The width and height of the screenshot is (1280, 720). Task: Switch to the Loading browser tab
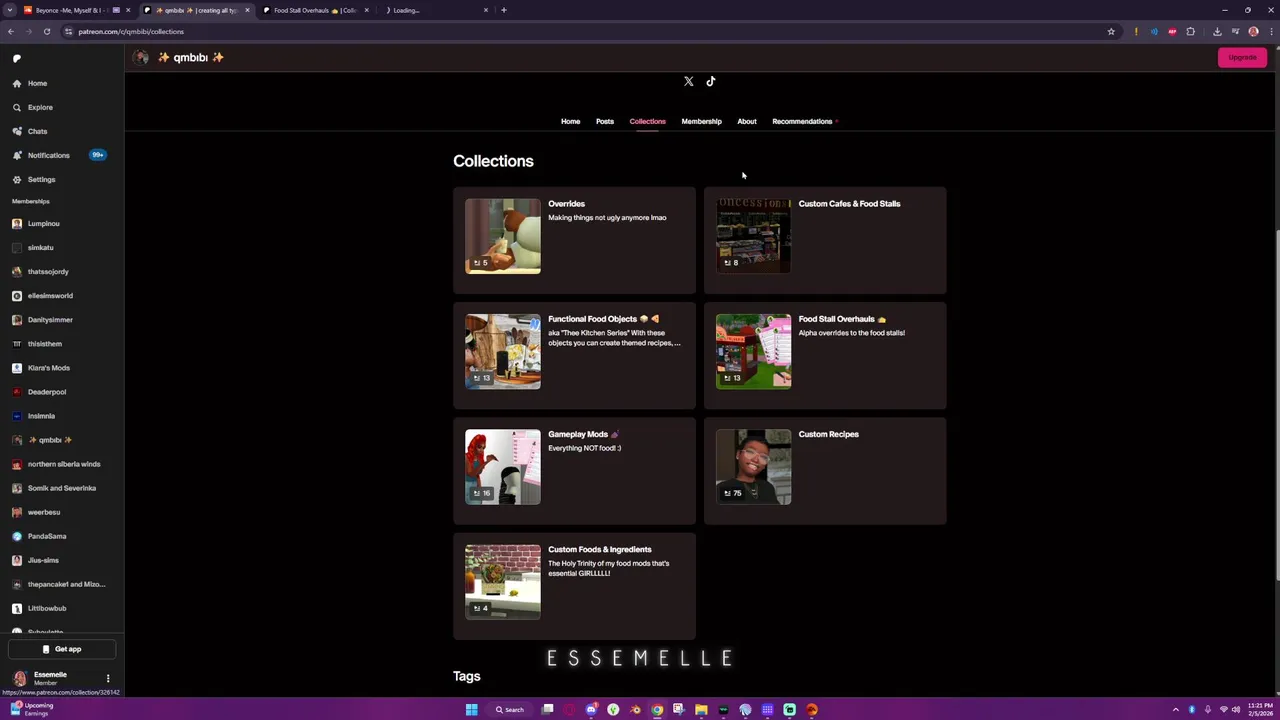coord(435,10)
